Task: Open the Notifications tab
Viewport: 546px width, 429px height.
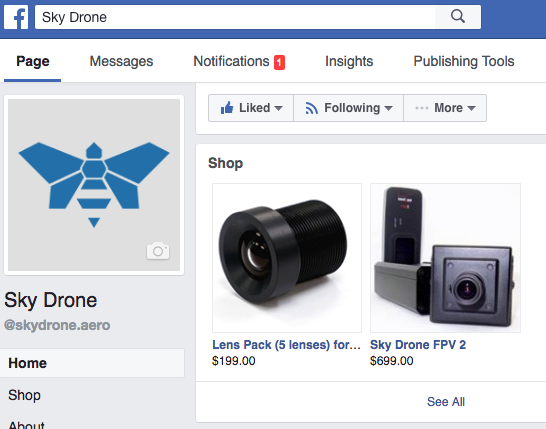Action: pos(231,61)
